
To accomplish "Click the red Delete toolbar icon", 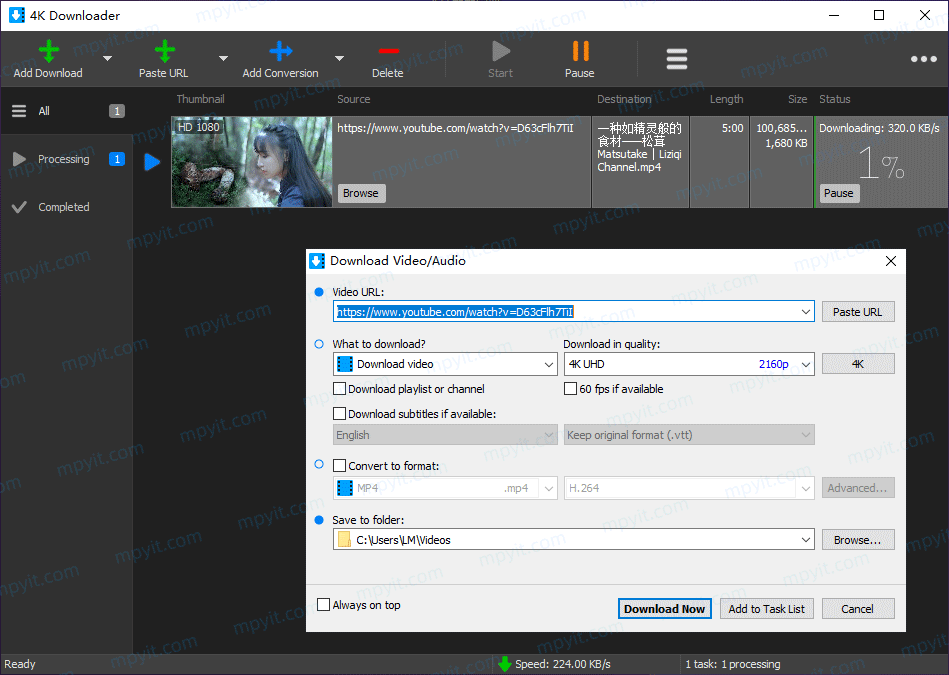I will (388, 51).
